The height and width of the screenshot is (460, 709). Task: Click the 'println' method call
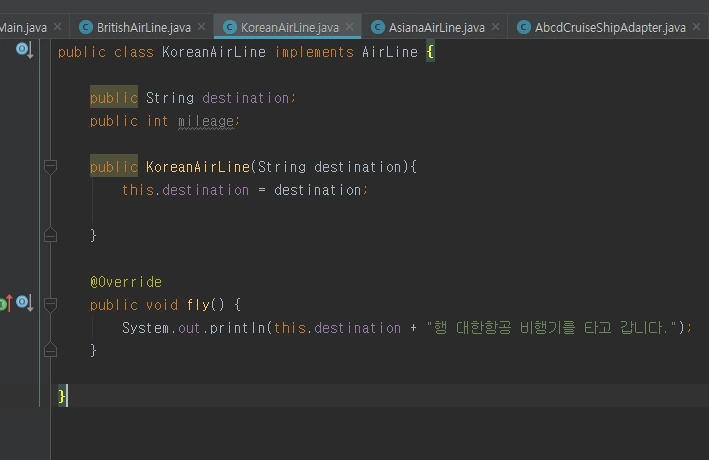click(237, 328)
